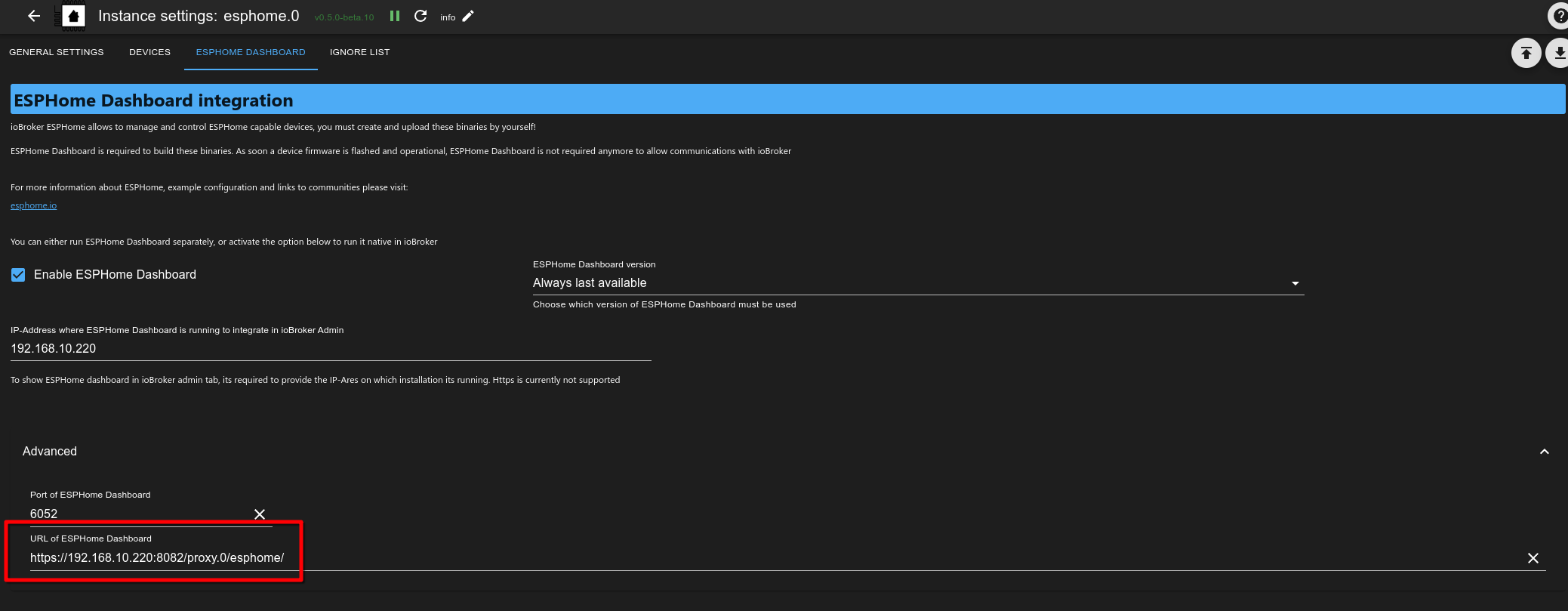Edit the log level pencil icon
Image resolution: width=1568 pixels, height=611 pixels.
(x=468, y=16)
